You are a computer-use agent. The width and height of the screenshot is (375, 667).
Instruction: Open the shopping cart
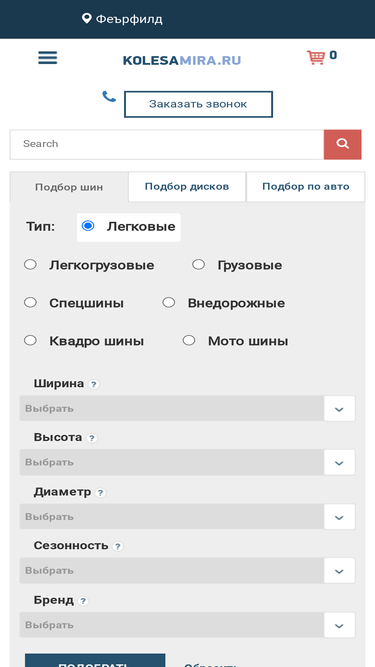tap(315, 57)
